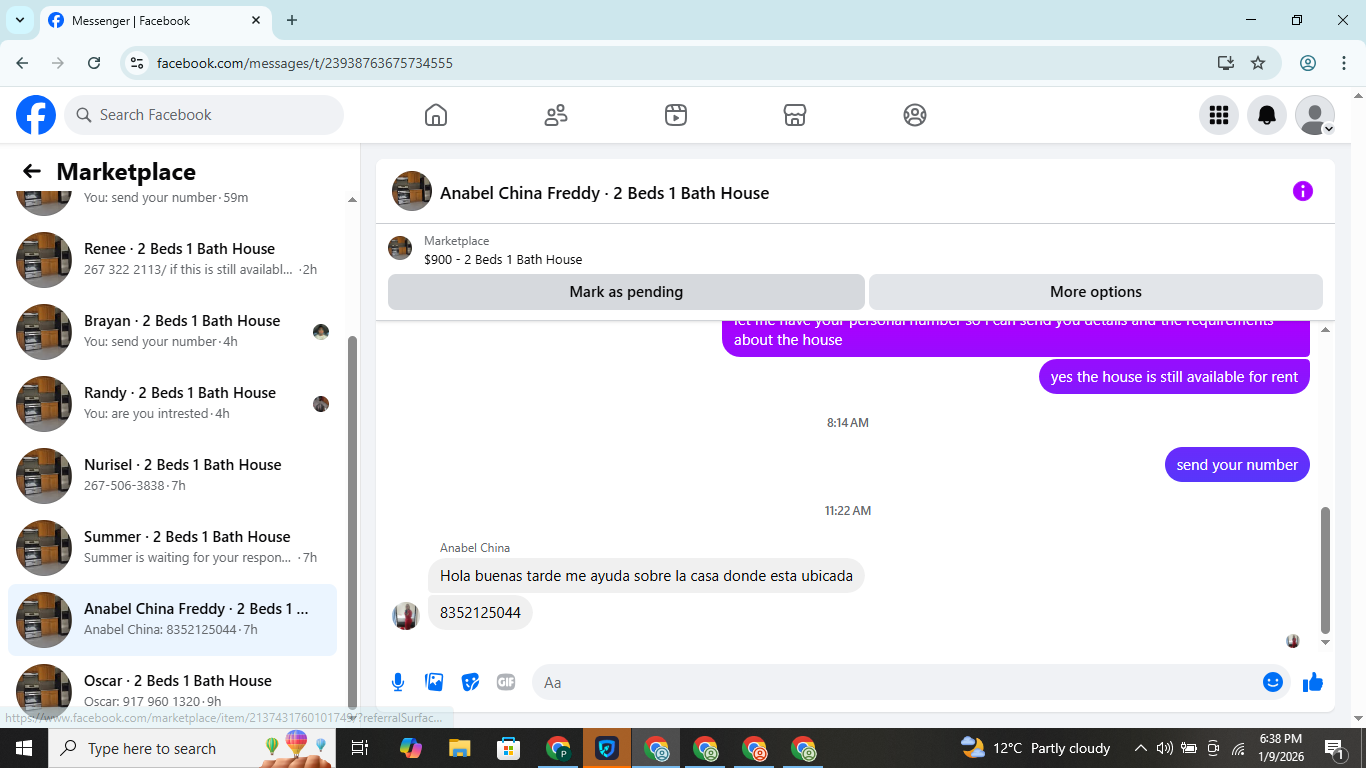Click Anabel China's sender avatar beside messages

[405, 616]
